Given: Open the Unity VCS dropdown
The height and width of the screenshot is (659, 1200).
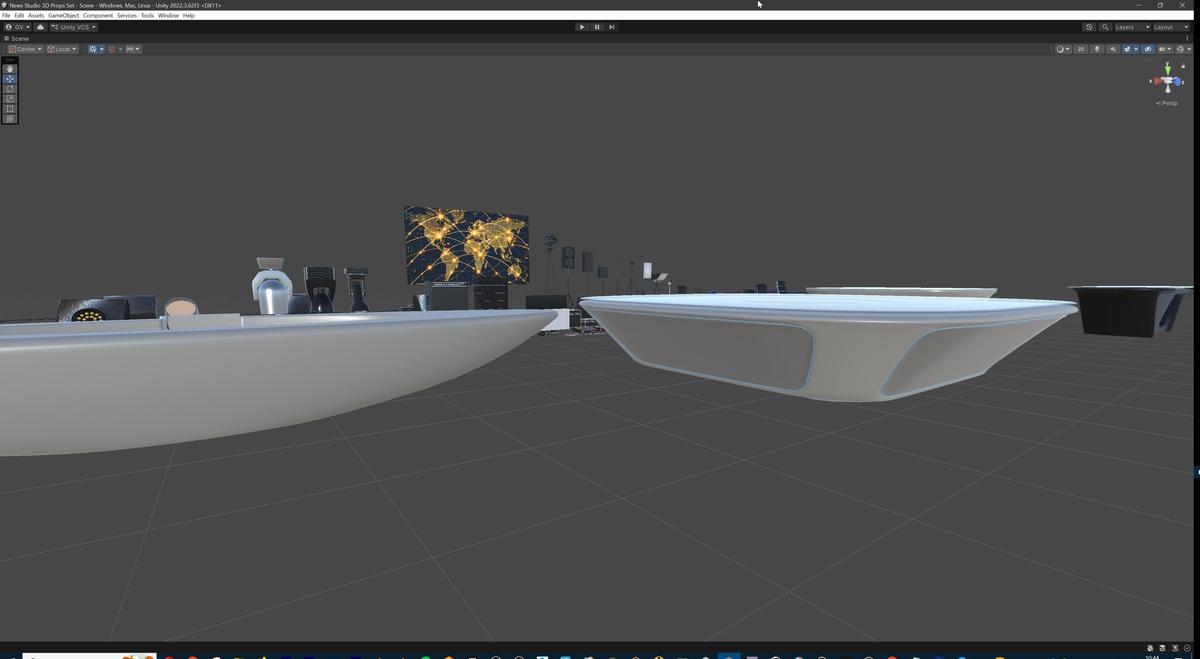Looking at the screenshot, I should [x=74, y=27].
